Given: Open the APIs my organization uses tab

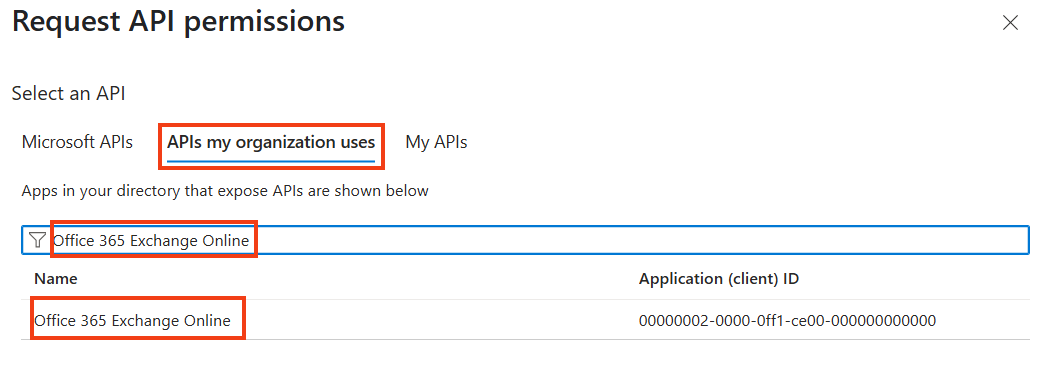Looking at the screenshot, I should pyautogui.click(x=271, y=142).
